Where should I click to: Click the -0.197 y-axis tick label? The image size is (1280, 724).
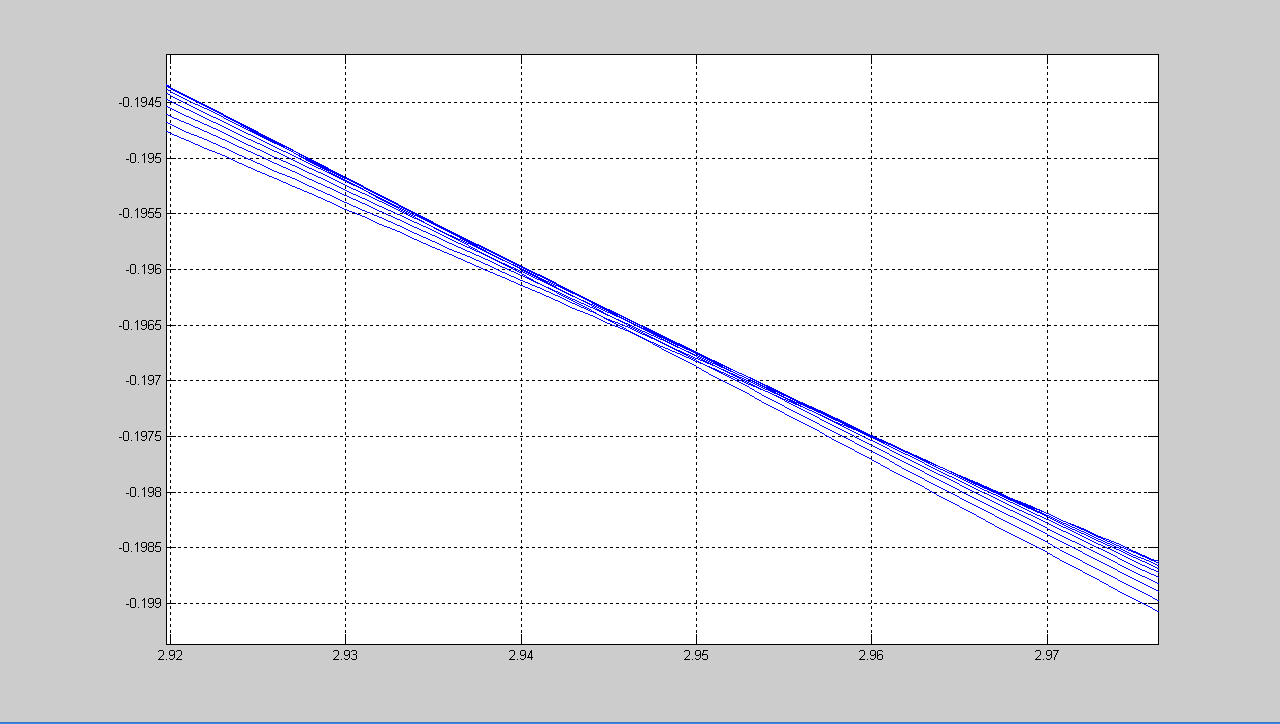click(145, 381)
